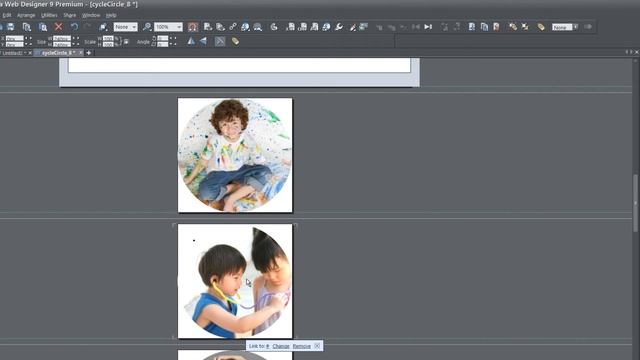Click the copy icon in toolbar
This screenshot has width=640, height=360.
pos(27,27)
